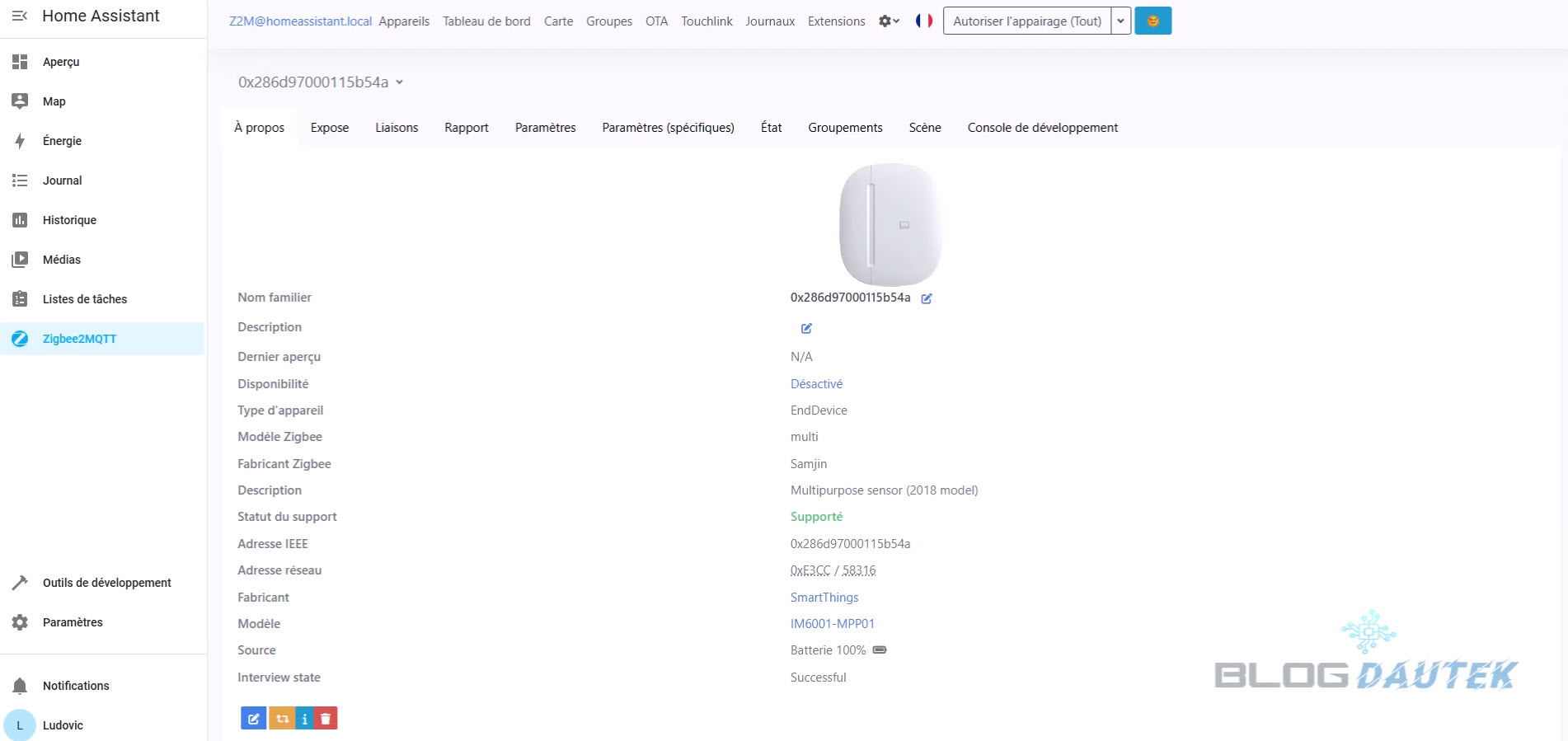Viewport: 1568px width, 741px height.
Task: Collapse the Home Assistant sidebar menu
Action: pos(20,16)
